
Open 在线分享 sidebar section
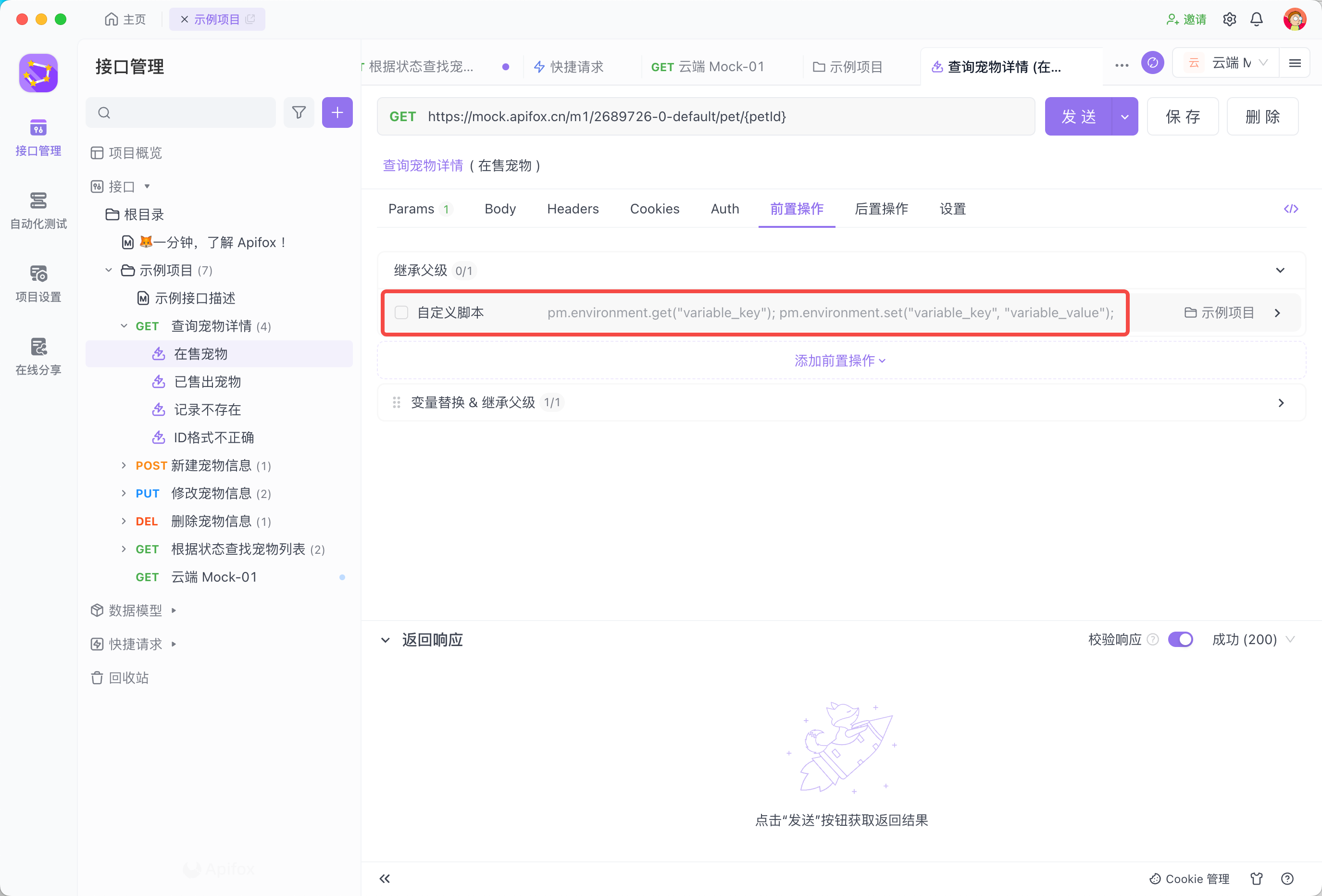[x=38, y=356]
